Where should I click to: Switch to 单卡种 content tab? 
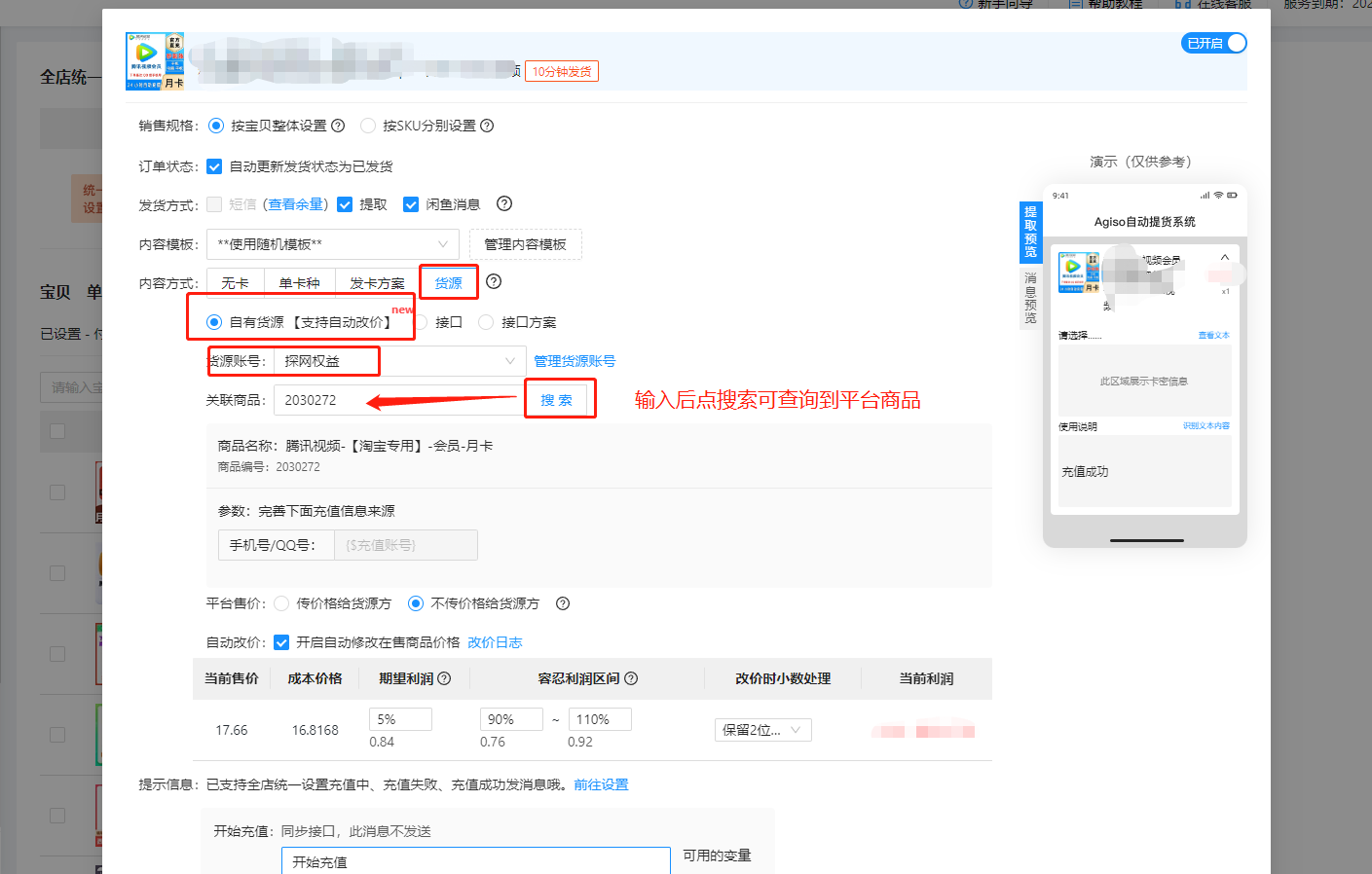[x=299, y=283]
